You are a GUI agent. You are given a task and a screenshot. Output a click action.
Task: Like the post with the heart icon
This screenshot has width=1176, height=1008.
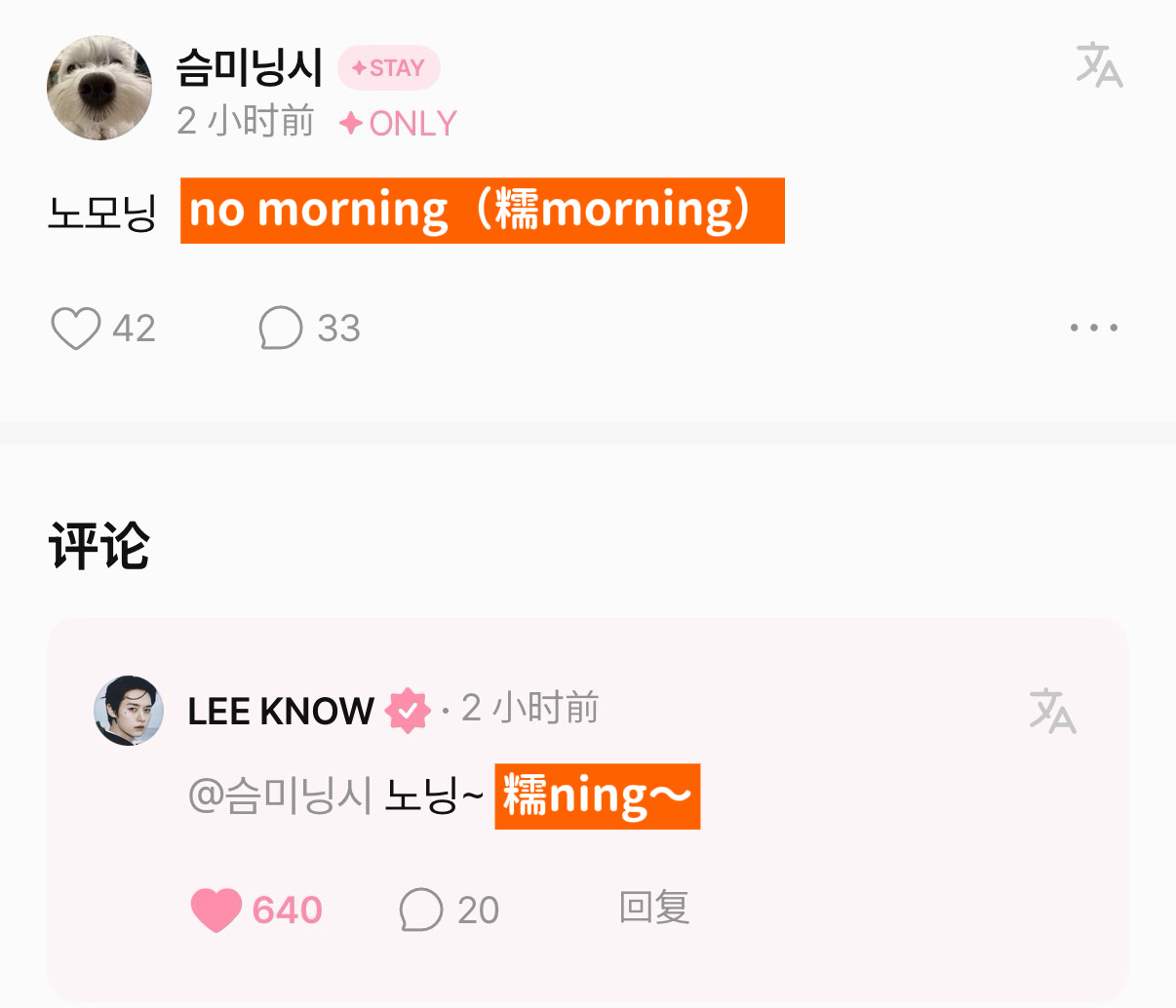[x=75, y=329]
